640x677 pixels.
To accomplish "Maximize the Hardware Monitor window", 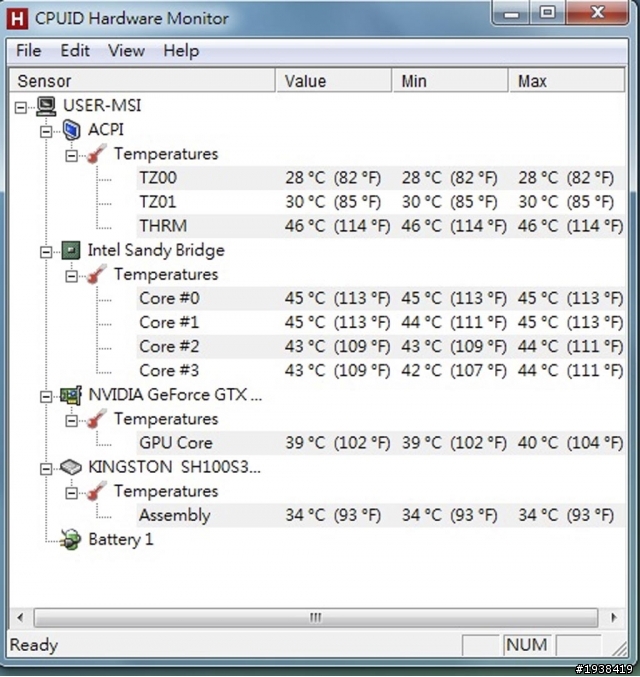I will [548, 13].
